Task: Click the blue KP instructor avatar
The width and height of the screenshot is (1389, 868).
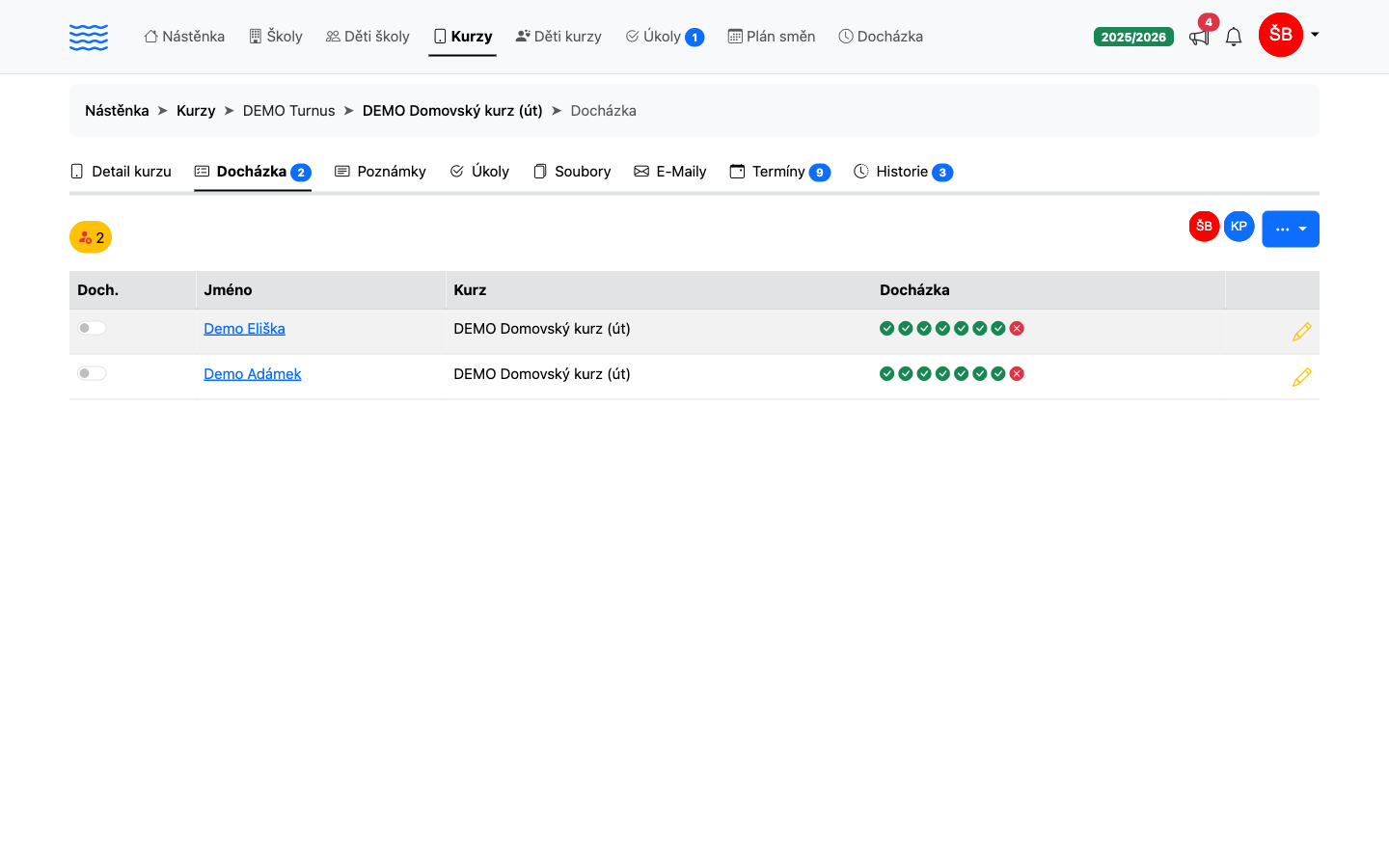Action: (1239, 227)
